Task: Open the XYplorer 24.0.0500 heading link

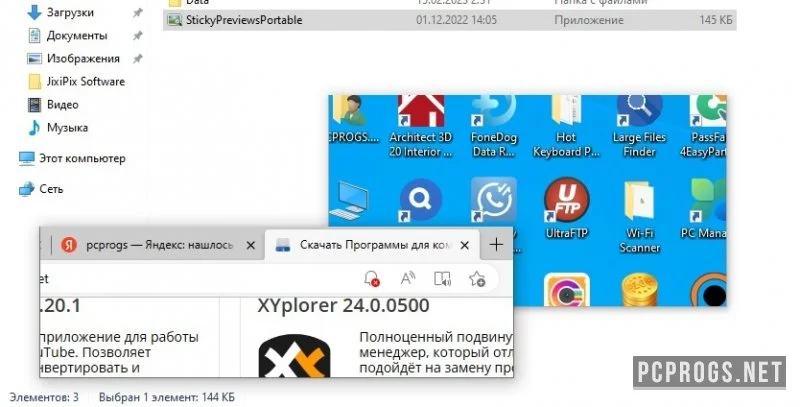Action: click(343, 306)
